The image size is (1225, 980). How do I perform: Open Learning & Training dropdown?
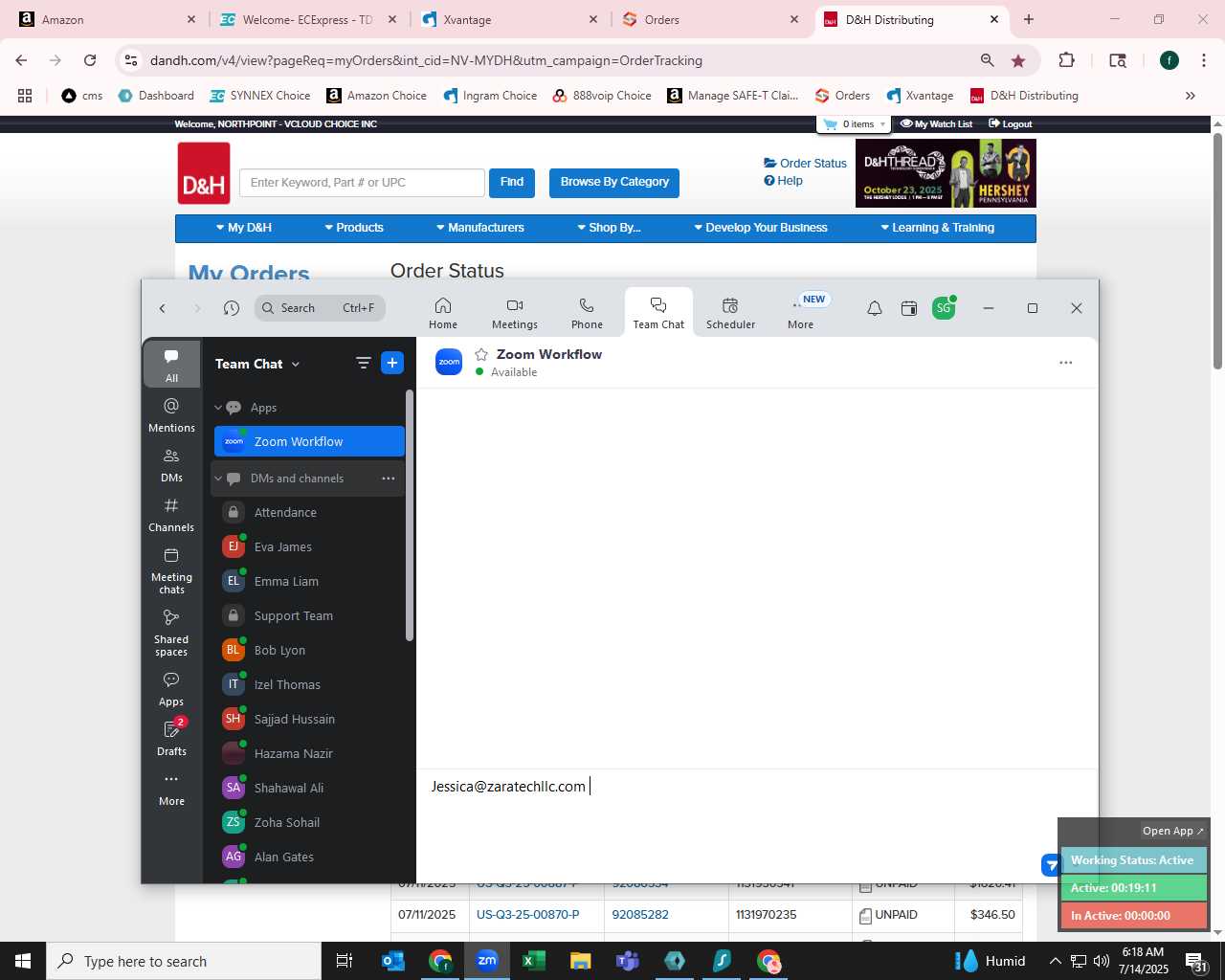pos(938,228)
